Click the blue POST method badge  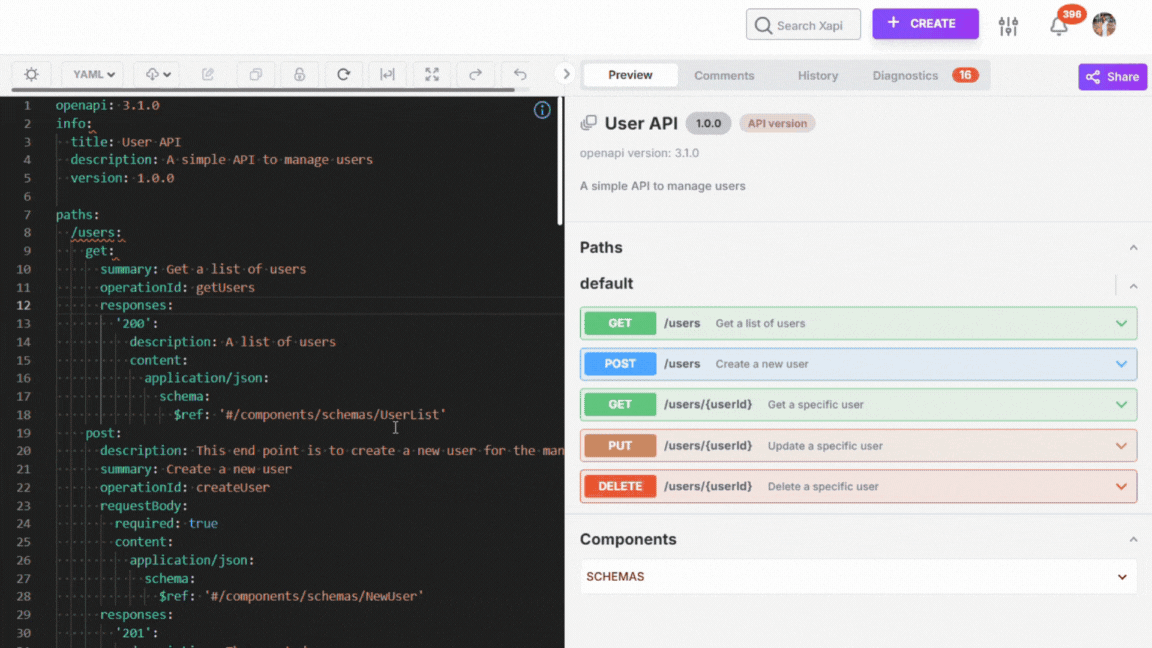click(x=620, y=364)
